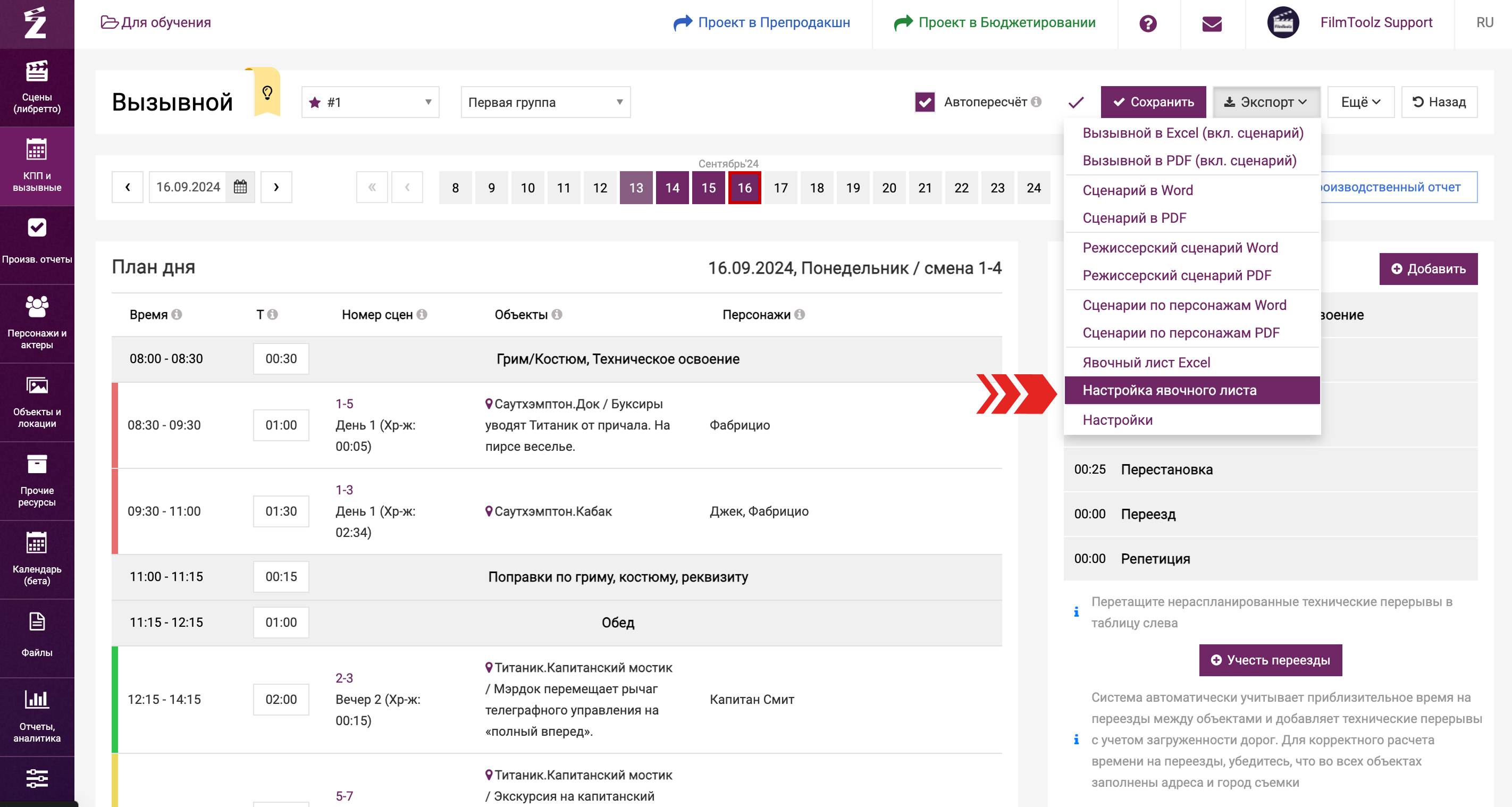This screenshot has height=807, width=1512.
Task: Open Отчеты, аналитика chart icon
Action: click(x=36, y=699)
